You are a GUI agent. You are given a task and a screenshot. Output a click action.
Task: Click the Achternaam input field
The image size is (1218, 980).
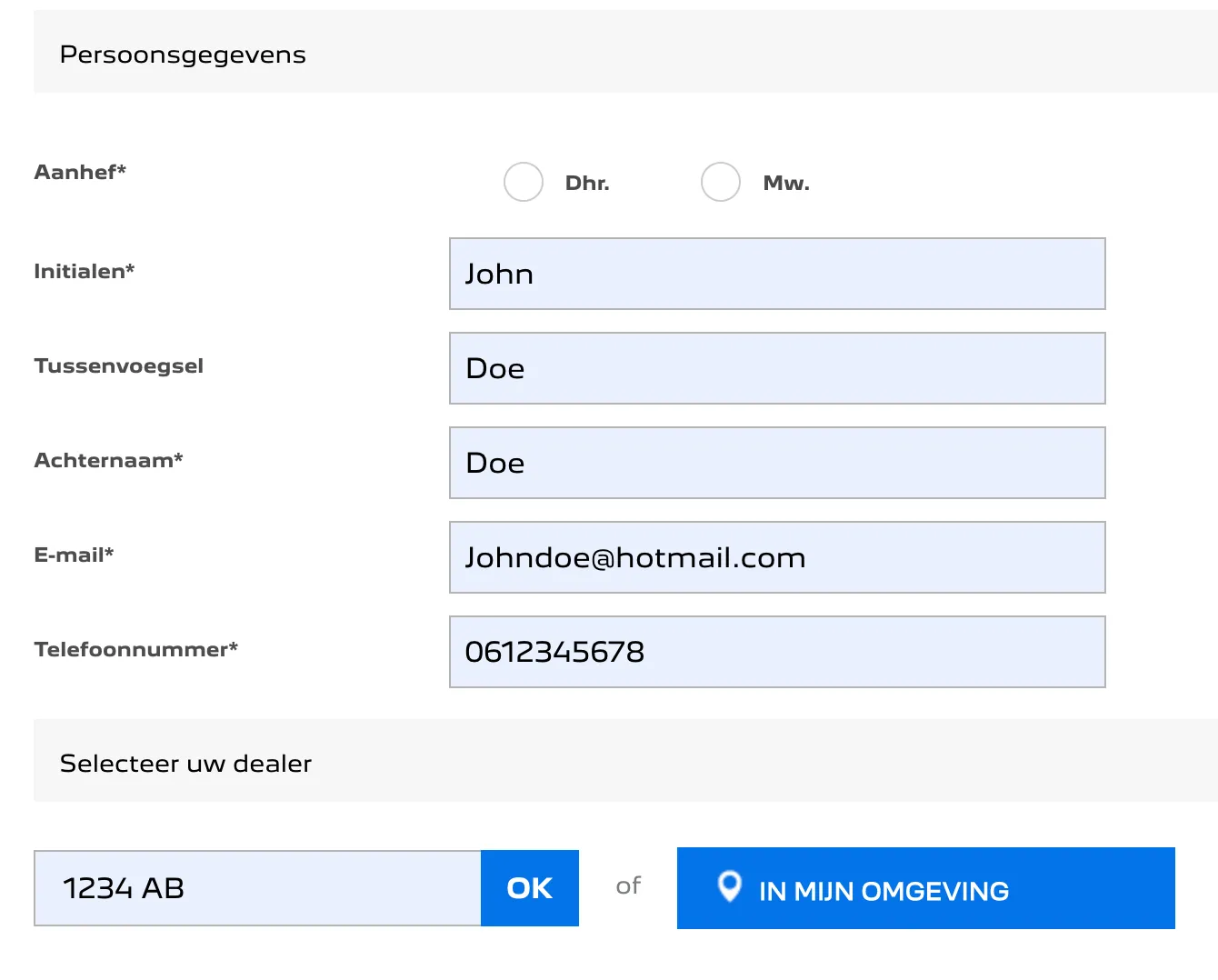pos(777,463)
